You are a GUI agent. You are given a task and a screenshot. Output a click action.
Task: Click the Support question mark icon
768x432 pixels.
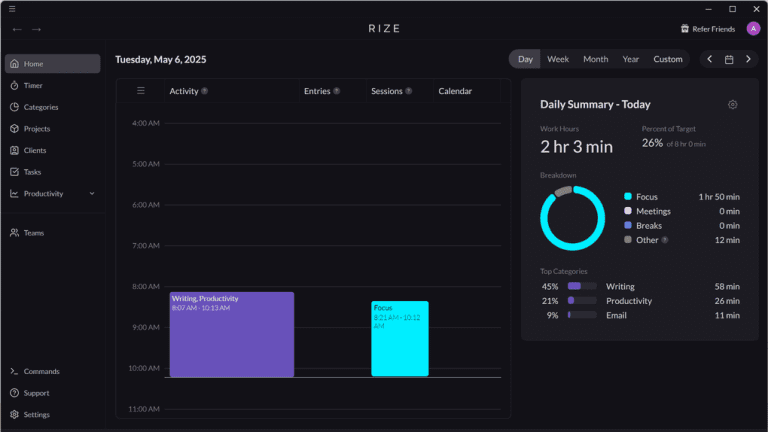(14, 393)
